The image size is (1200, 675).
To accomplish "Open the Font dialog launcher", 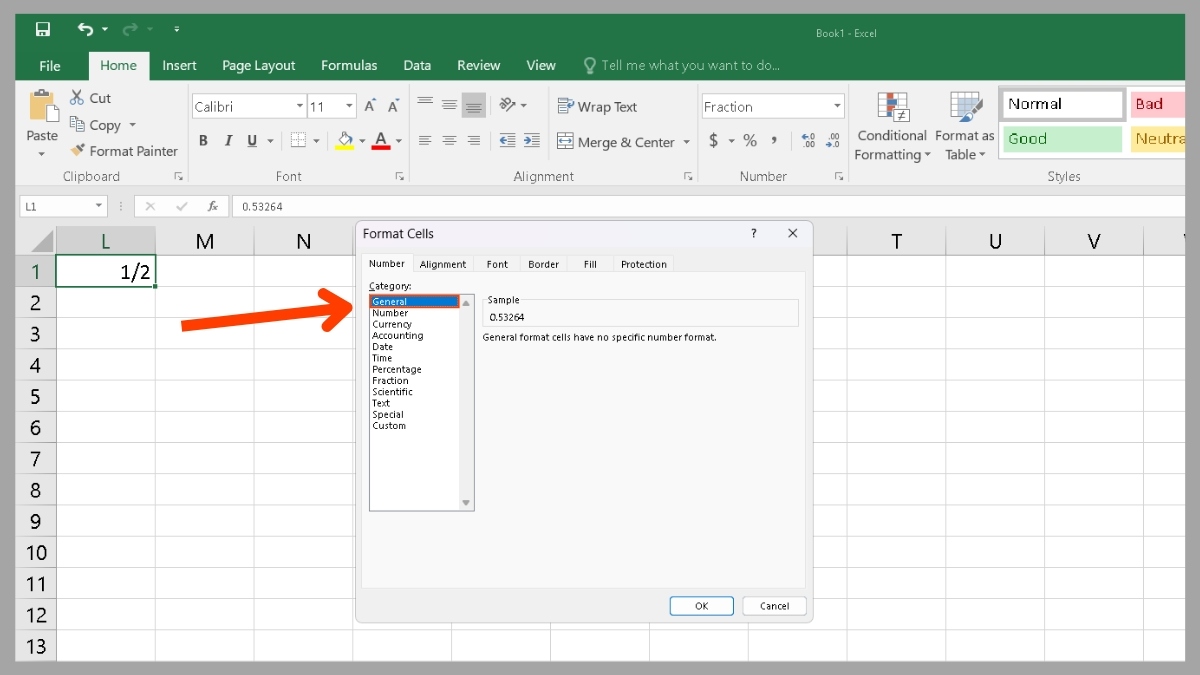I will click(x=399, y=176).
